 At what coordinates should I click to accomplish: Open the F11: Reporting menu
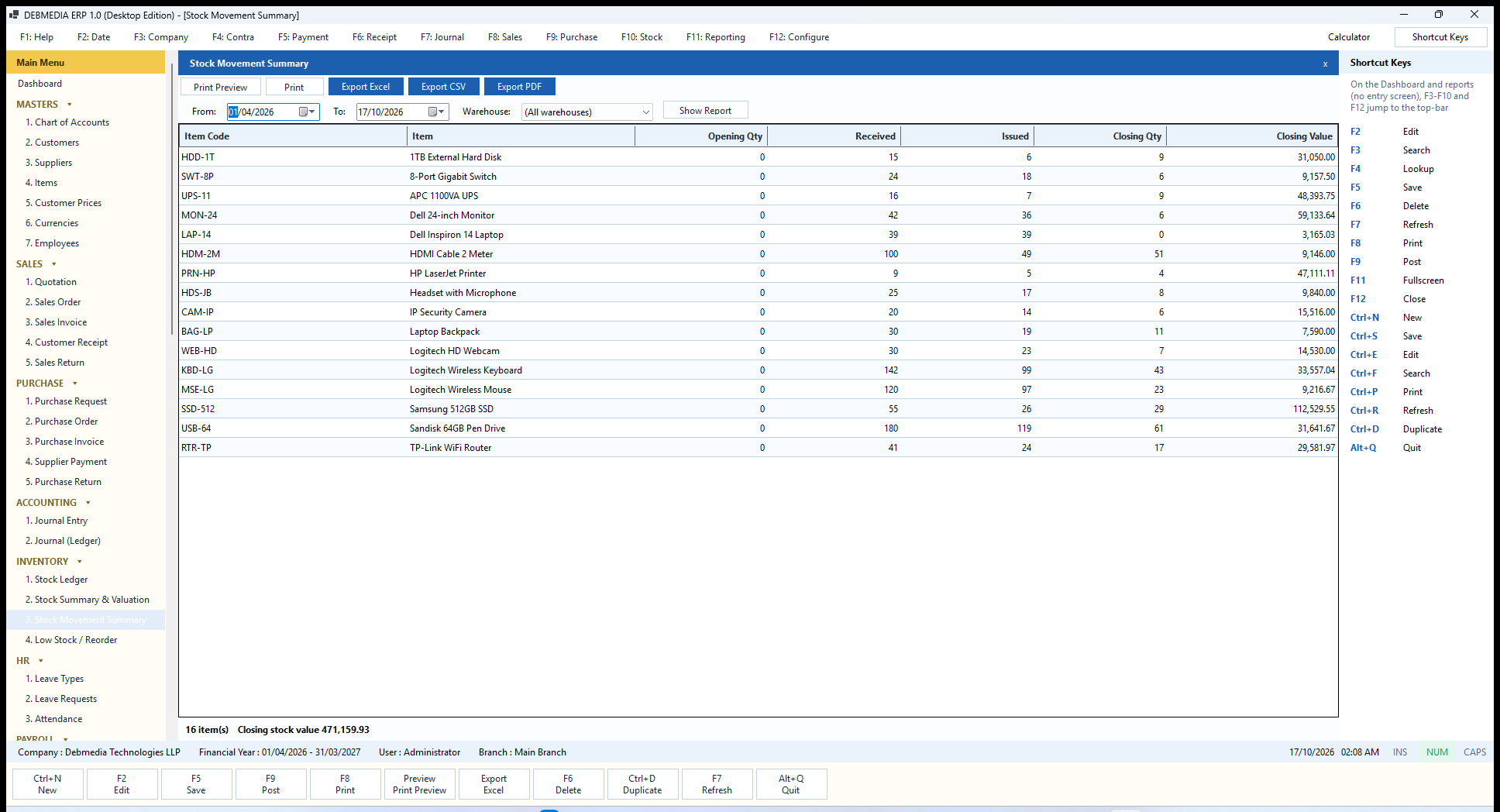pos(715,37)
